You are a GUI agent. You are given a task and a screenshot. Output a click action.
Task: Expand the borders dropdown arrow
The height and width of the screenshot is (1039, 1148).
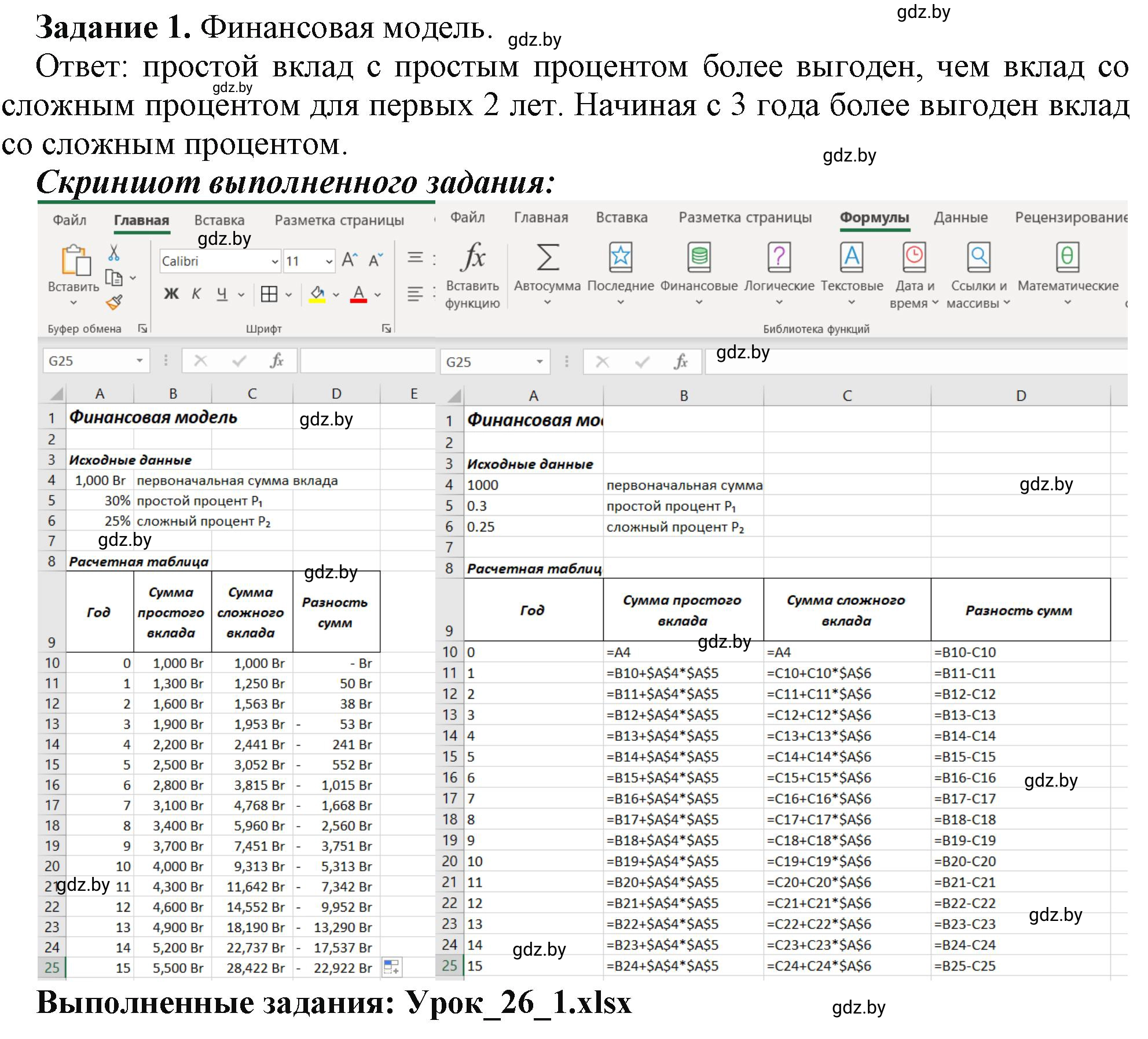coord(288,295)
